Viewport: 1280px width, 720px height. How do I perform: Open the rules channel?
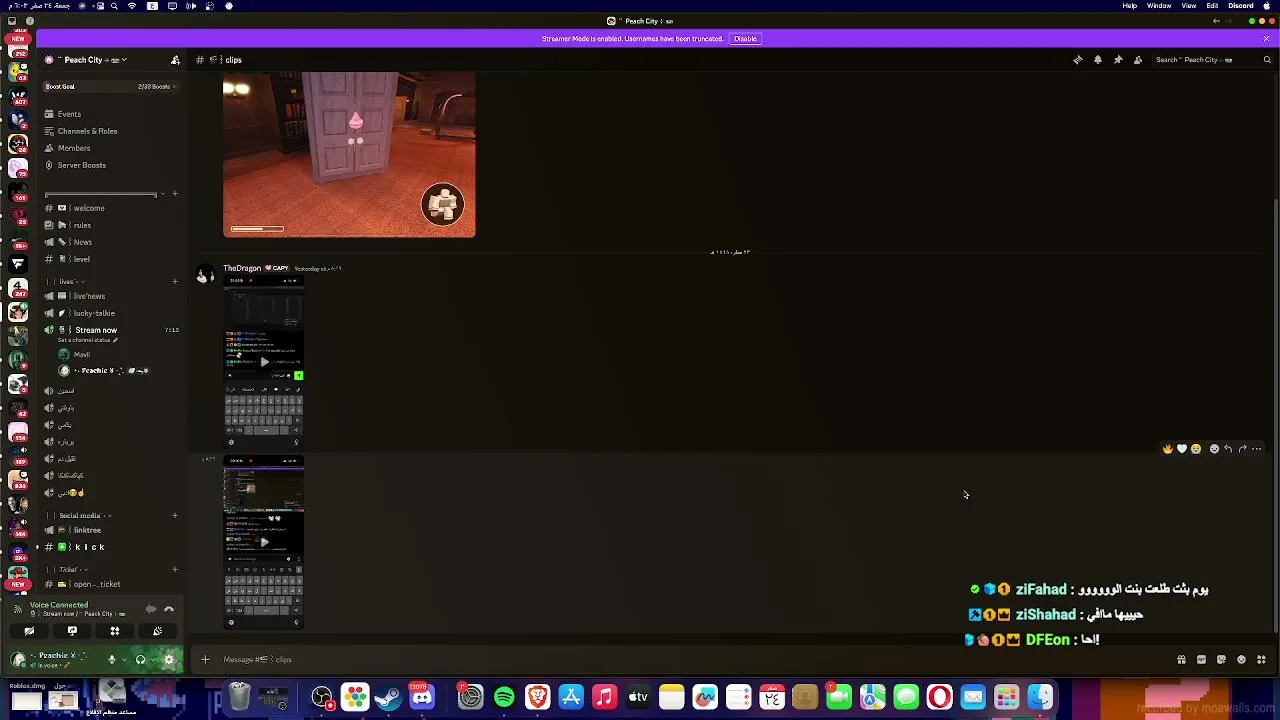coord(110,225)
